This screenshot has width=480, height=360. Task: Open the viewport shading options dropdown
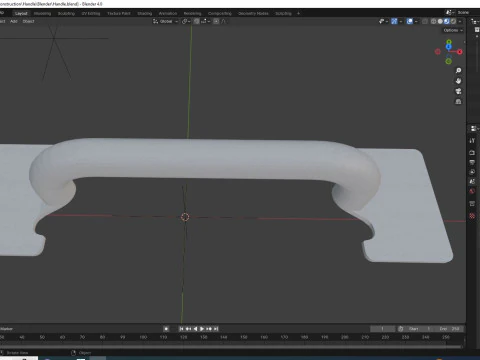click(460, 21)
